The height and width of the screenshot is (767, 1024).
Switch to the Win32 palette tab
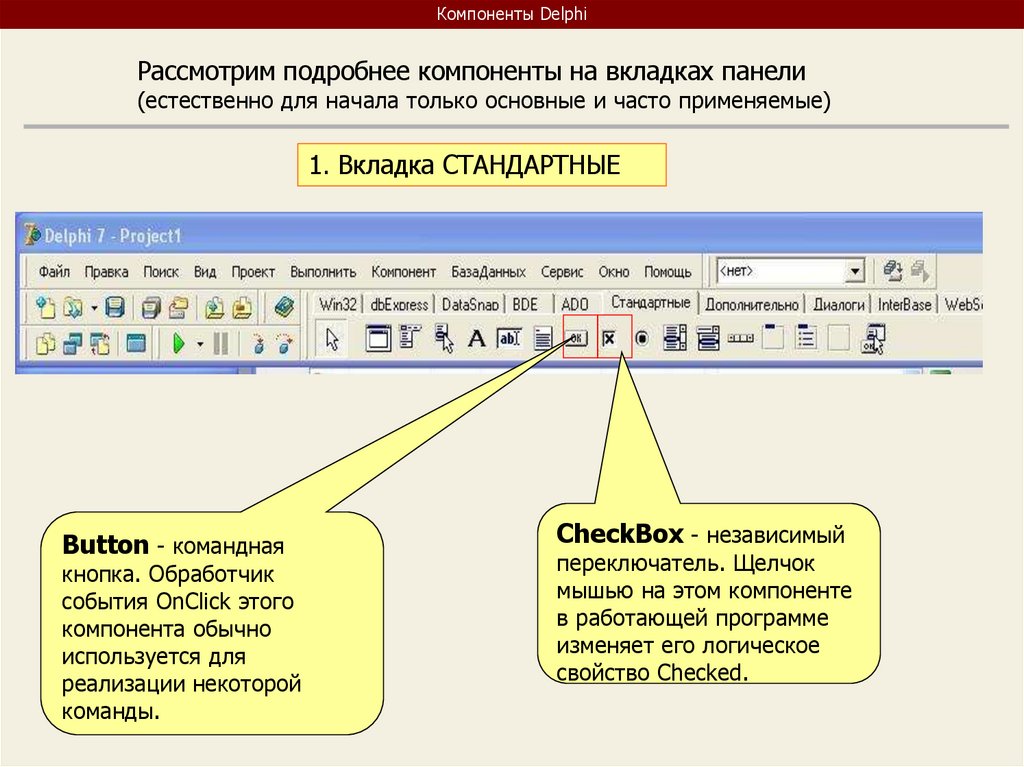(338, 304)
